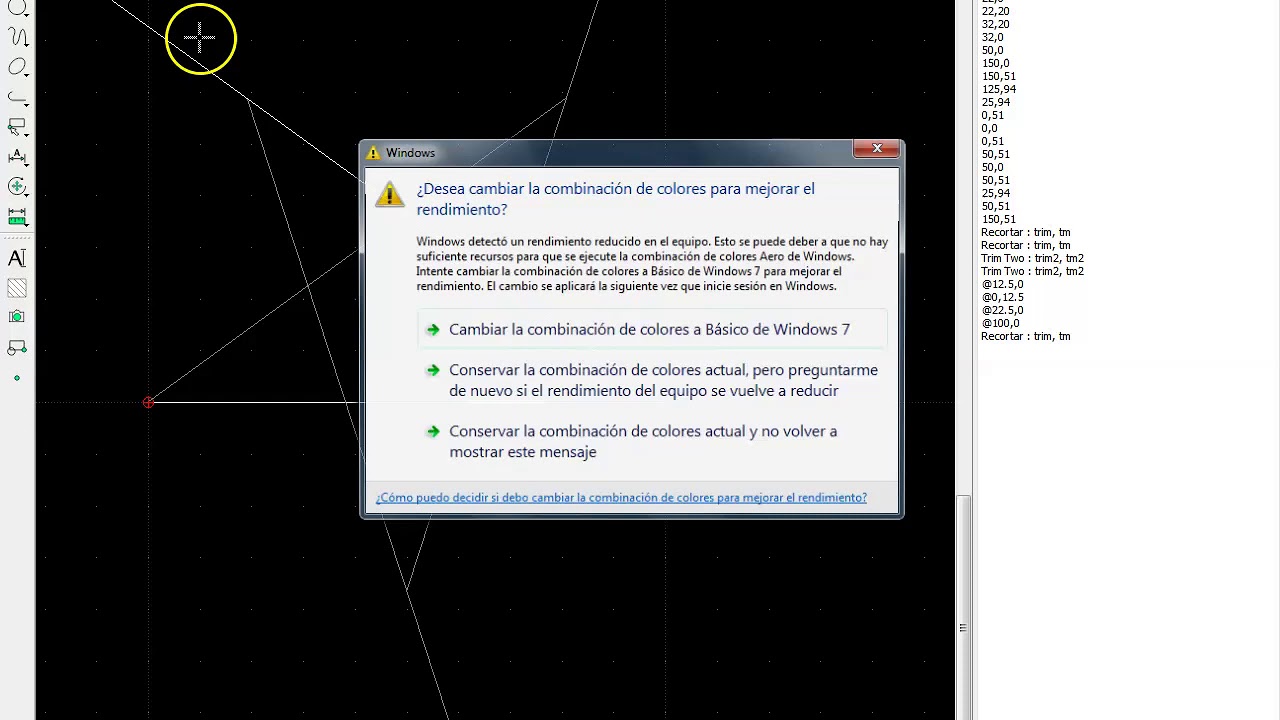
Task: Click the '150,0' history line
Action: coord(995,63)
